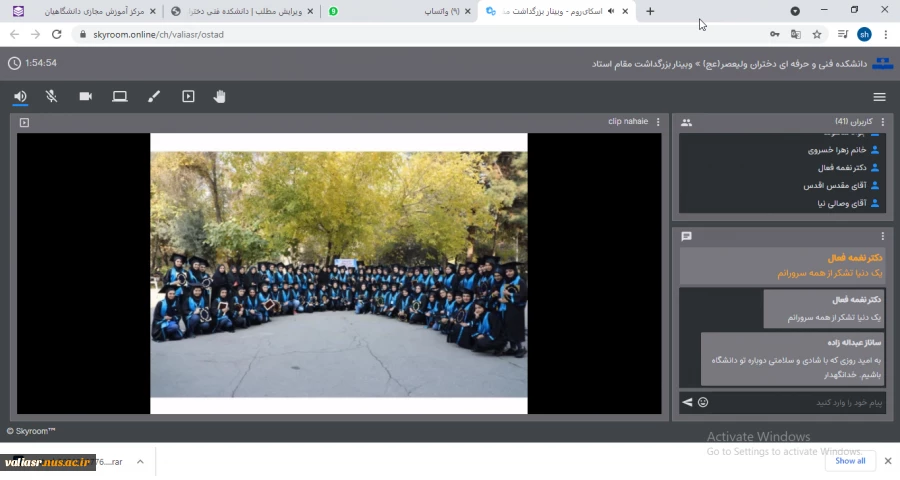Viewport: 900px width, 480px height.
Task: Click the Skyroom room logo icon
Action: click(x=883, y=63)
